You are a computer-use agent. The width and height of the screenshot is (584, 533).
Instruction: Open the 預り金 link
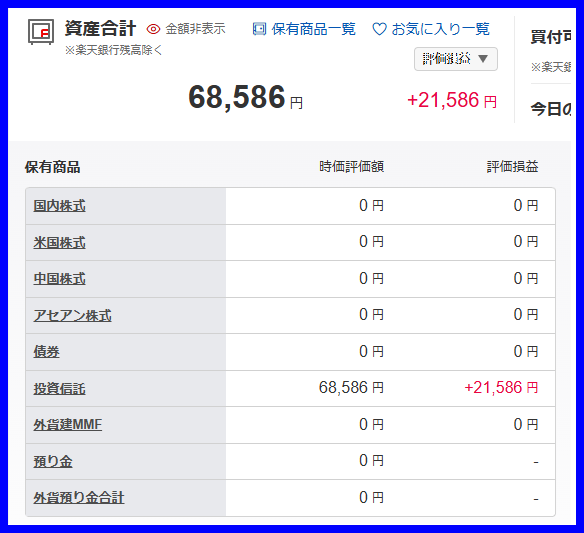(53, 461)
